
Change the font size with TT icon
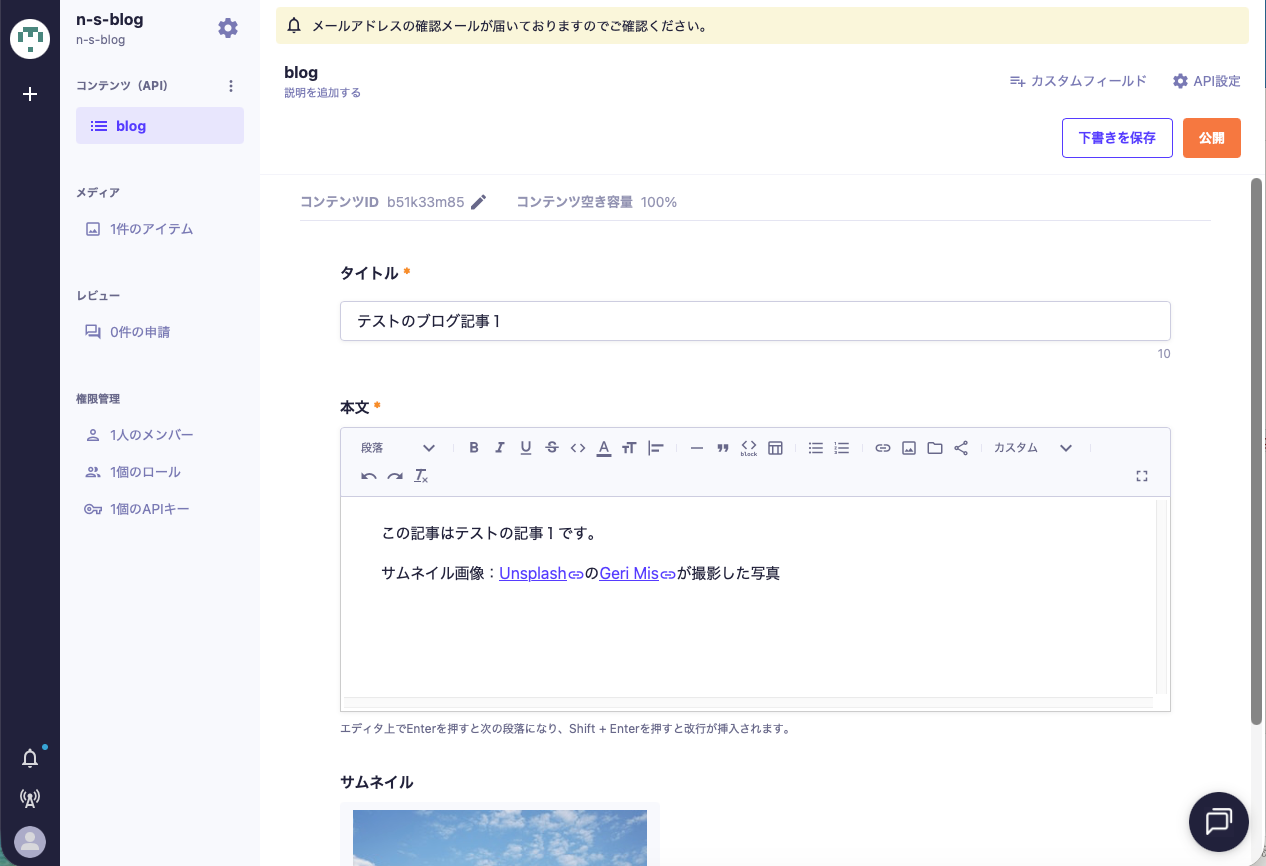(x=629, y=448)
